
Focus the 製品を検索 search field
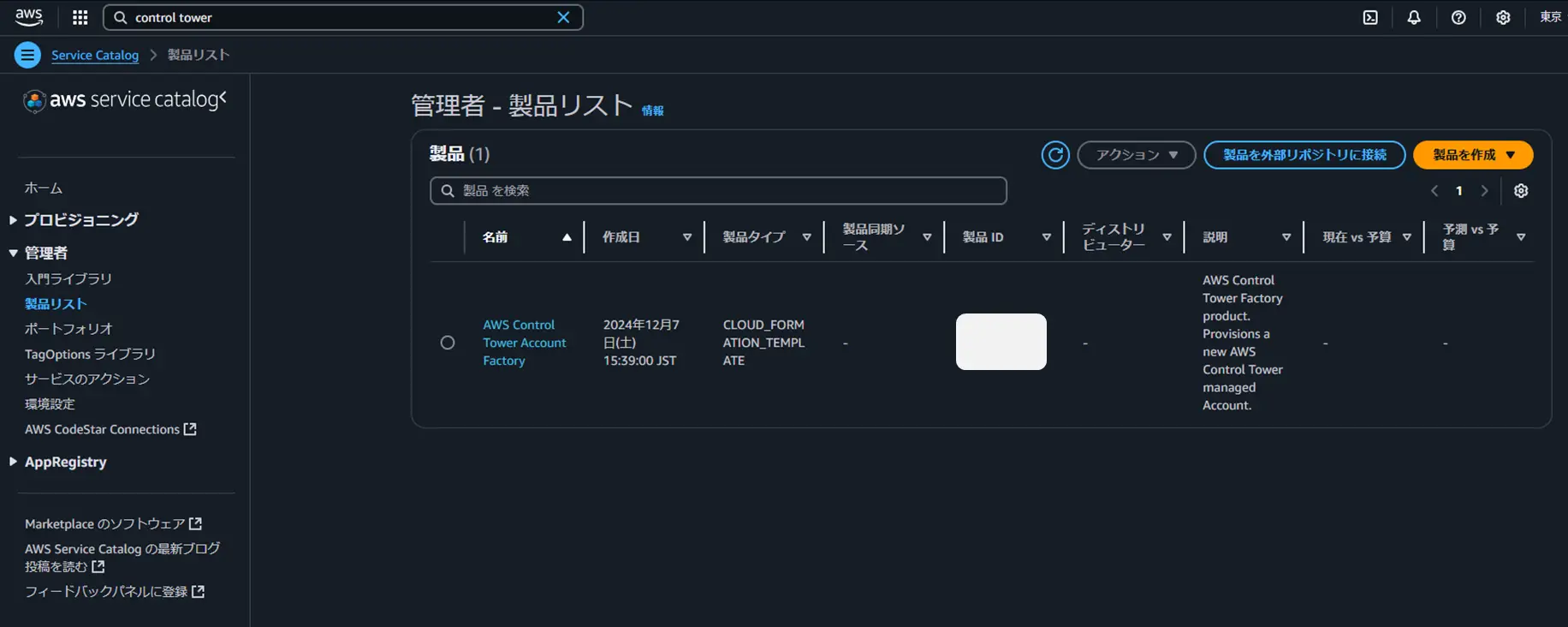click(718, 190)
